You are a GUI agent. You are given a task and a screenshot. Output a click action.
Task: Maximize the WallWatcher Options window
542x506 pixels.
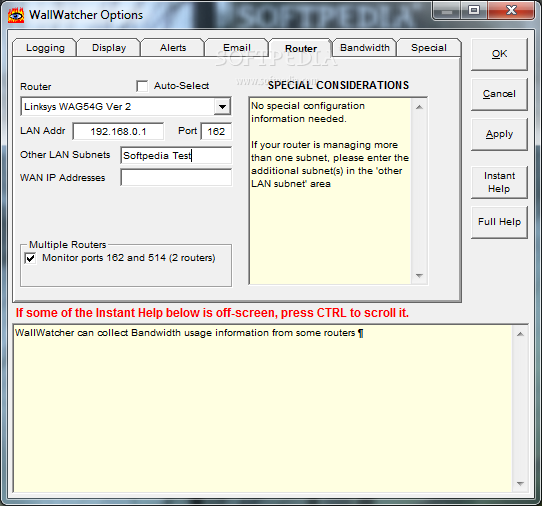pyautogui.click(x=474, y=11)
